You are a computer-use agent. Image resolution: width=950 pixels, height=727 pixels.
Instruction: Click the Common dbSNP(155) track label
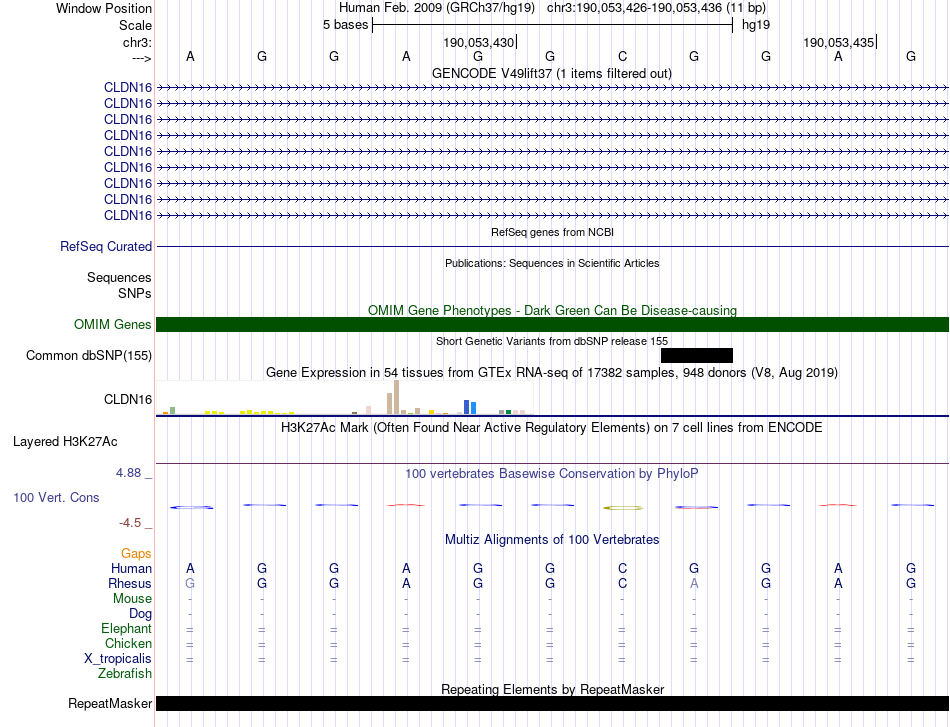88,356
